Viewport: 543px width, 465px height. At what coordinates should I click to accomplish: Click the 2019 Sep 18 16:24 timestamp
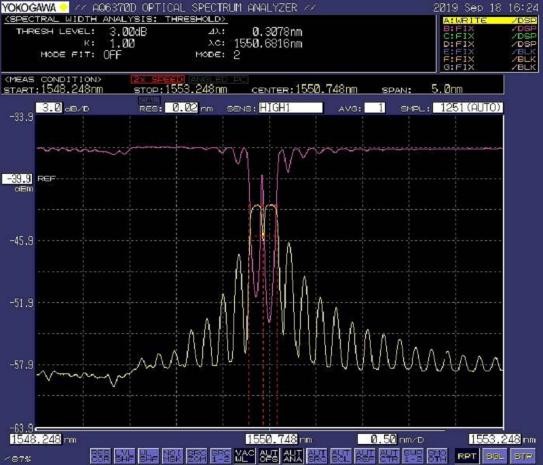(486, 7)
